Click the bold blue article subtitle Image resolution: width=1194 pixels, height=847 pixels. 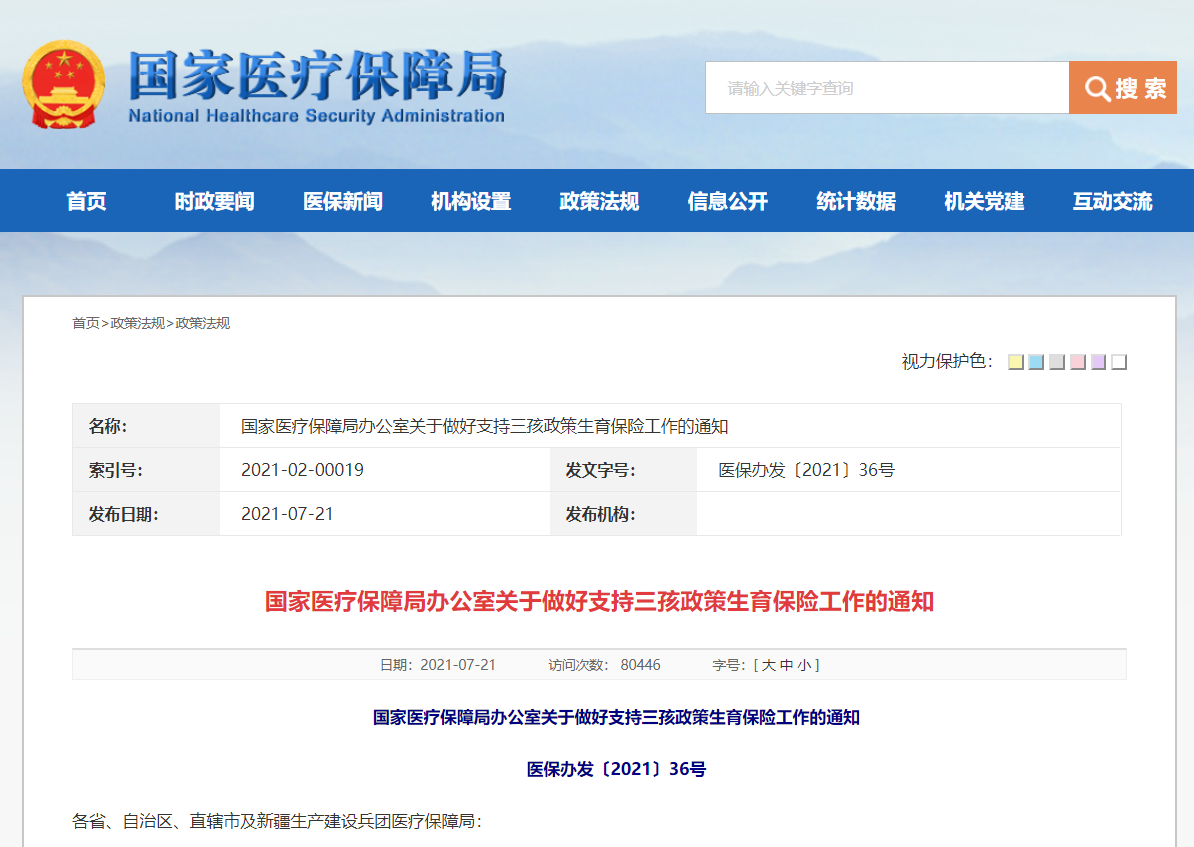tap(616, 718)
